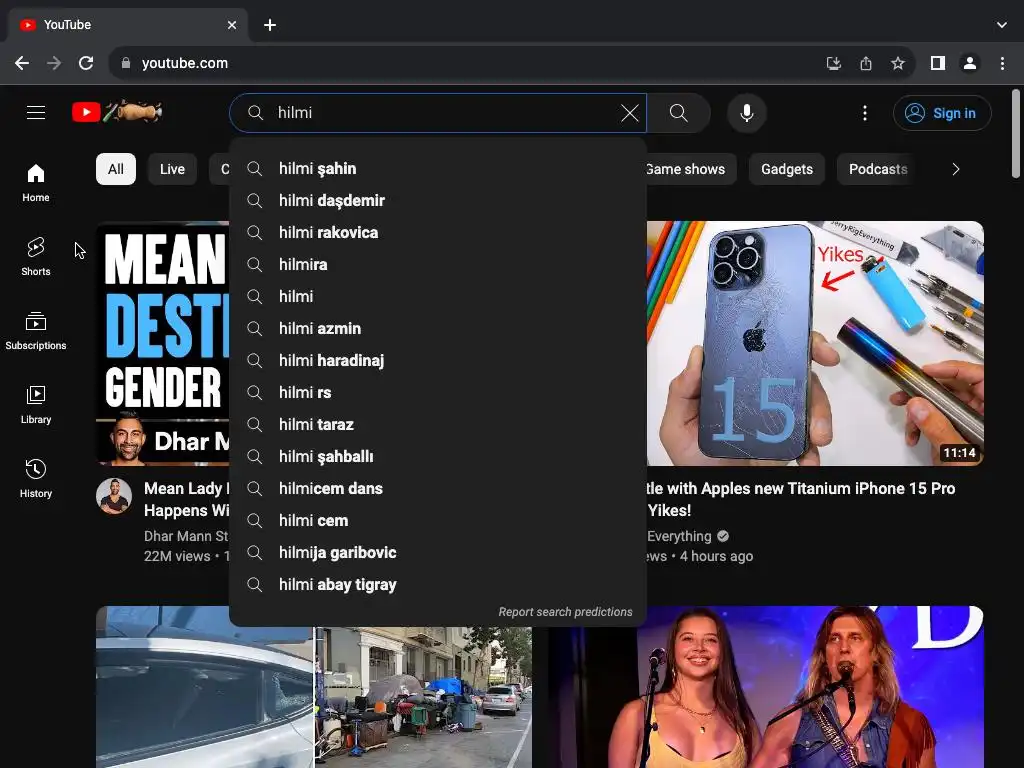This screenshot has height=768, width=1024.
Task: Open the Dhar Mann channel avatar
Action: (x=114, y=496)
